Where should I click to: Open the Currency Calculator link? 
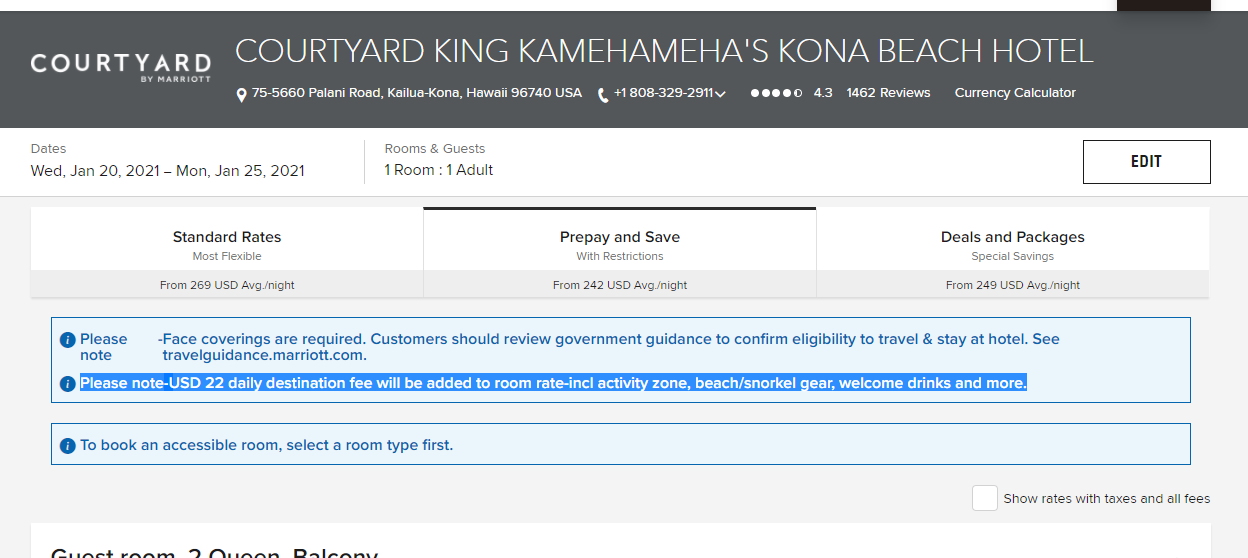point(1015,93)
